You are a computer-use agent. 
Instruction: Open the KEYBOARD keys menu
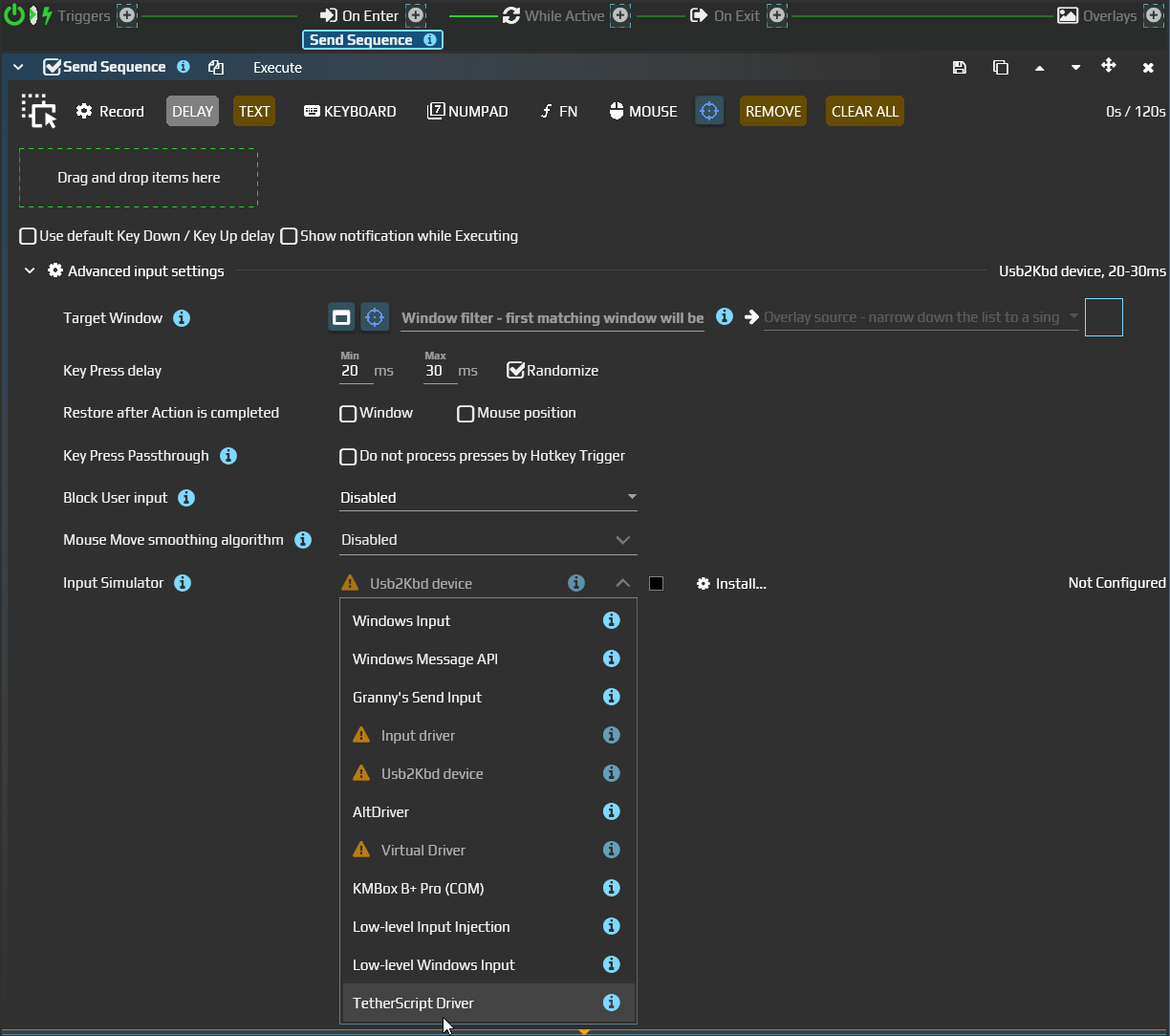[350, 111]
